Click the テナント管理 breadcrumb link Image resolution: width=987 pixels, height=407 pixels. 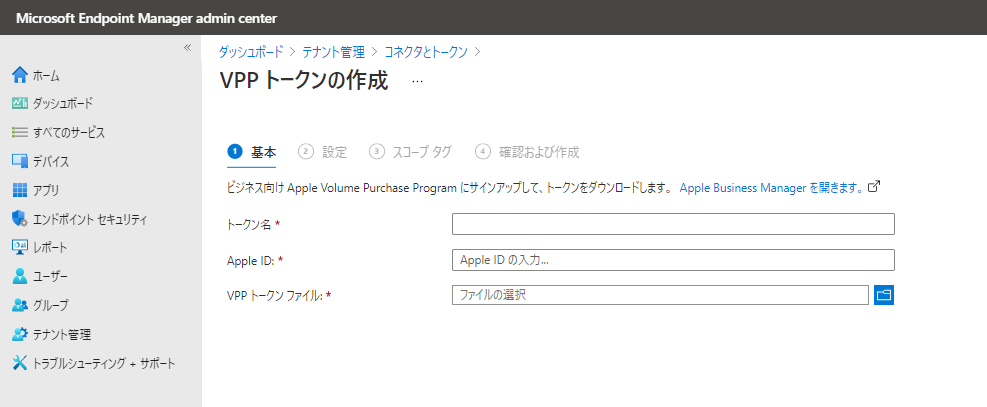(334, 52)
